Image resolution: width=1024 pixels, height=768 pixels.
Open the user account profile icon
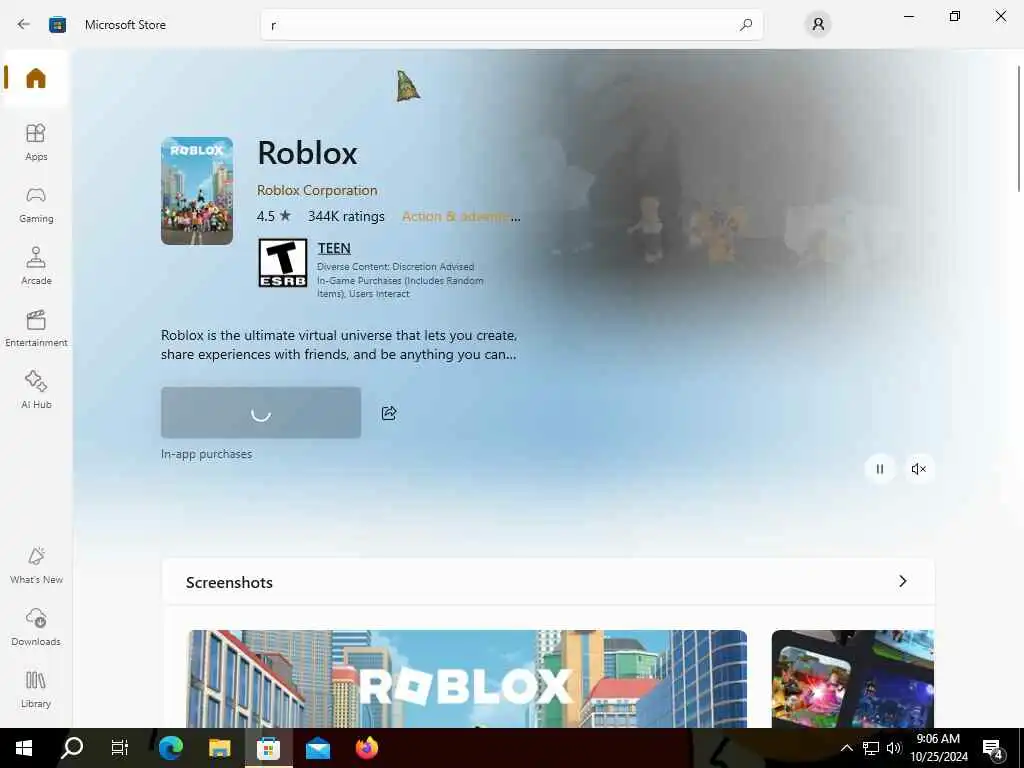click(818, 25)
